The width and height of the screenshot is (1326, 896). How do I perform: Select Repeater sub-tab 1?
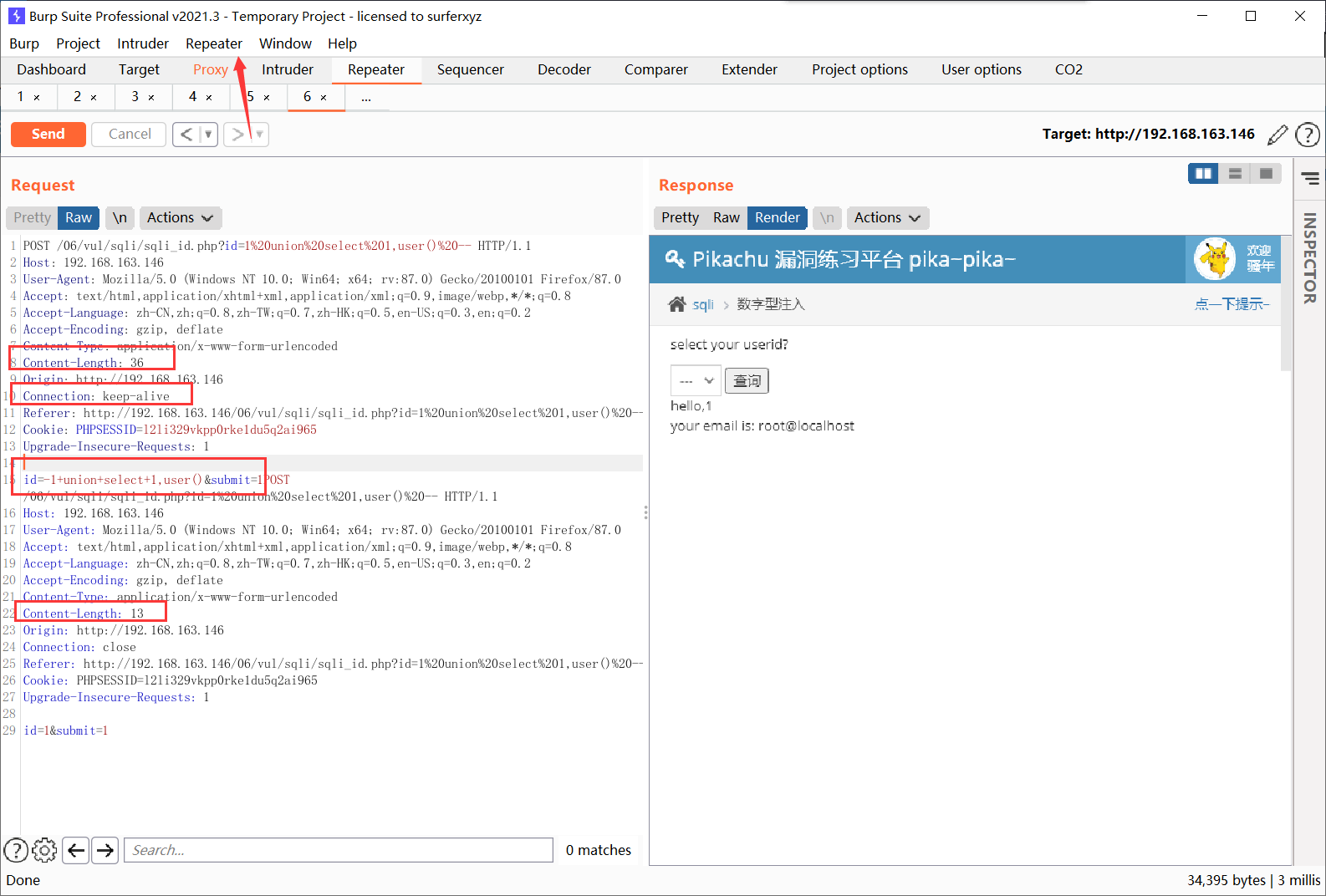(21, 96)
